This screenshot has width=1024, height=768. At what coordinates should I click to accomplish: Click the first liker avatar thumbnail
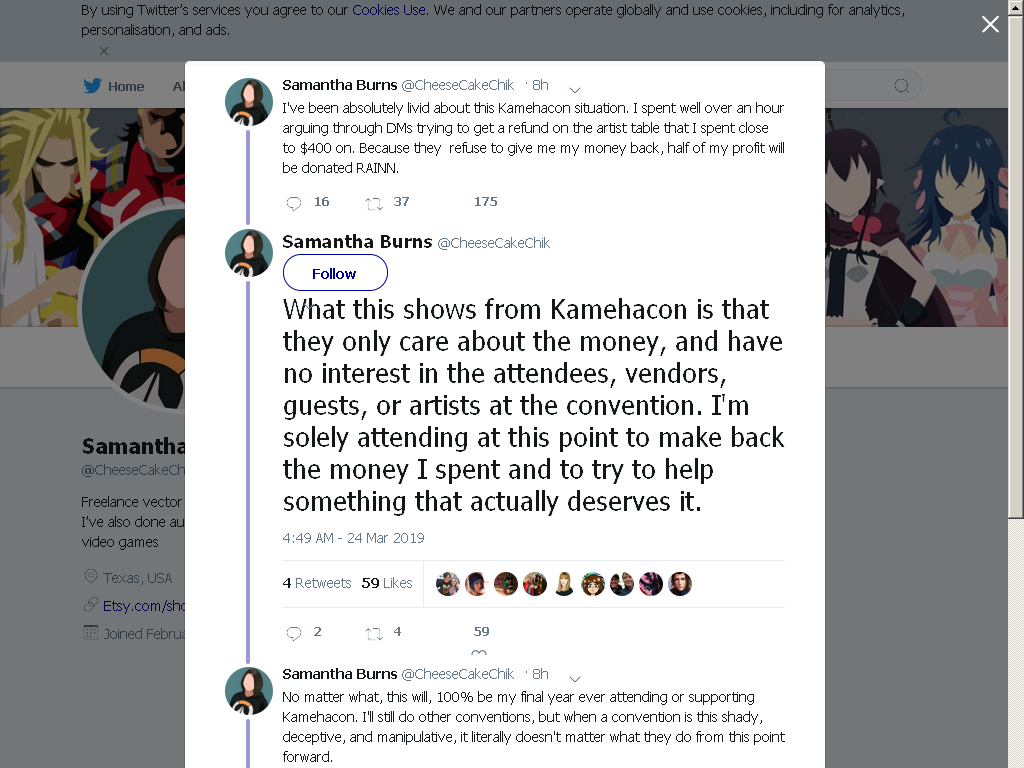pyautogui.click(x=447, y=584)
